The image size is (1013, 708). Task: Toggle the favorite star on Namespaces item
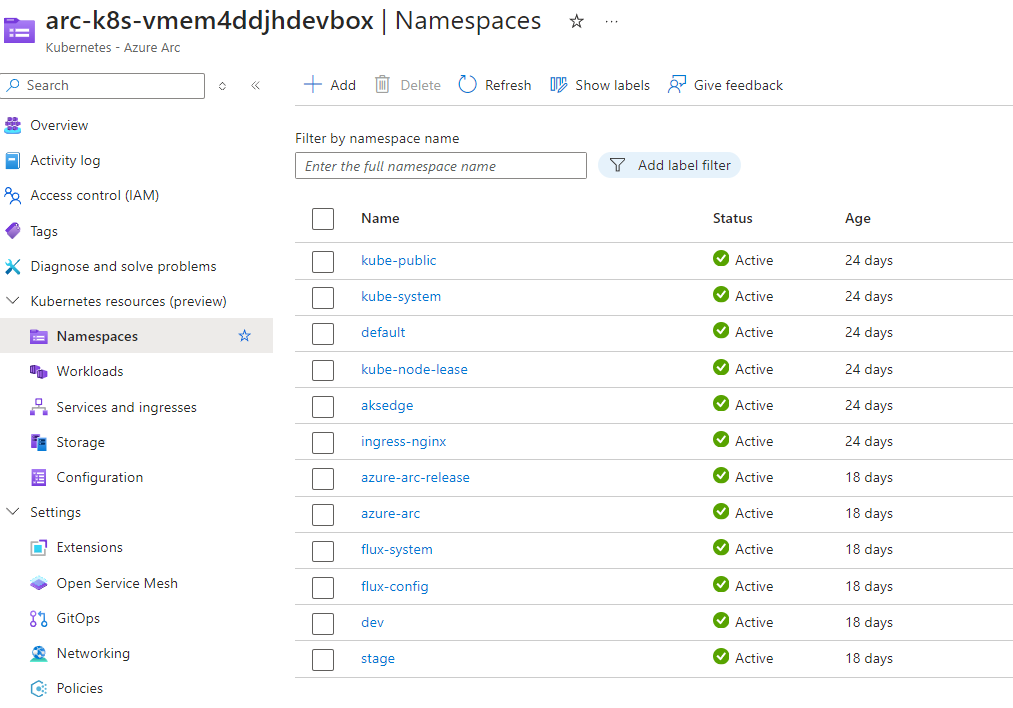pyautogui.click(x=245, y=336)
